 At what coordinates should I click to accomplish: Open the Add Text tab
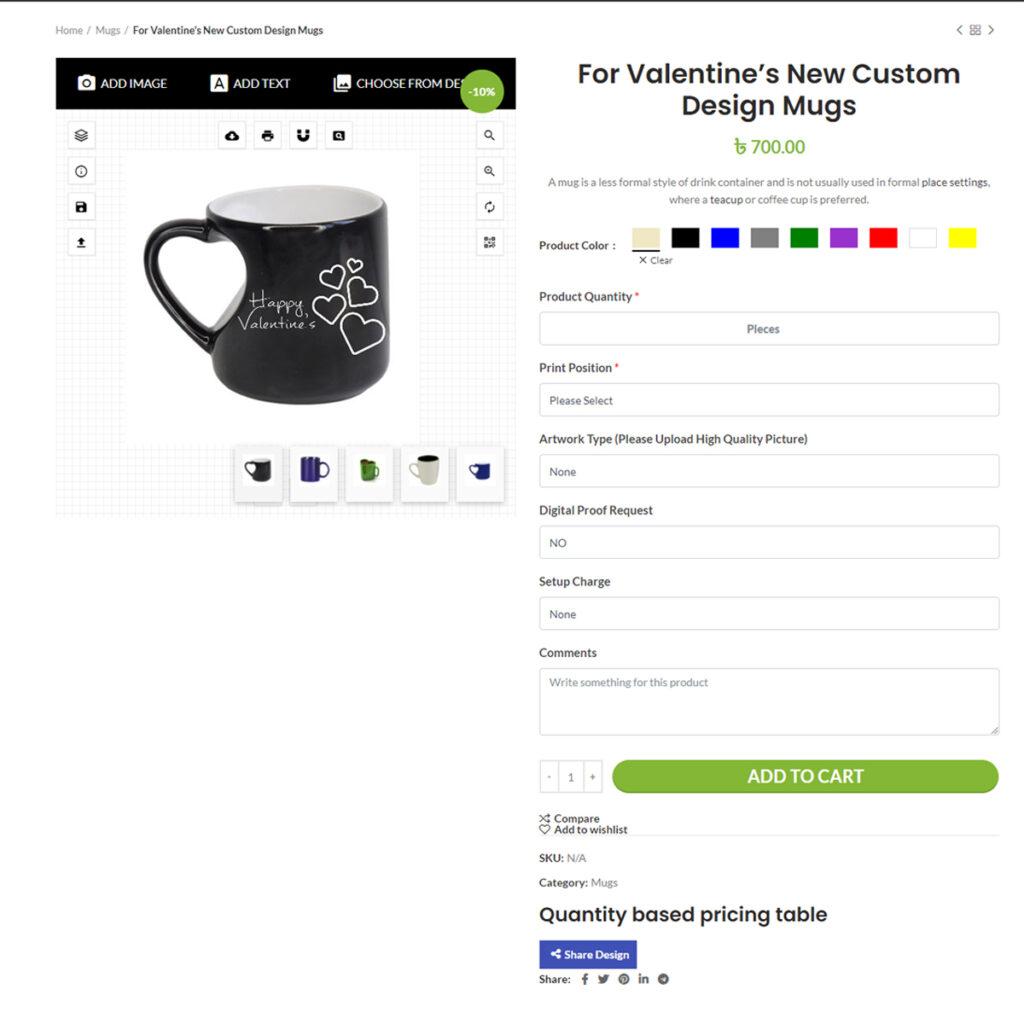(x=250, y=83)
